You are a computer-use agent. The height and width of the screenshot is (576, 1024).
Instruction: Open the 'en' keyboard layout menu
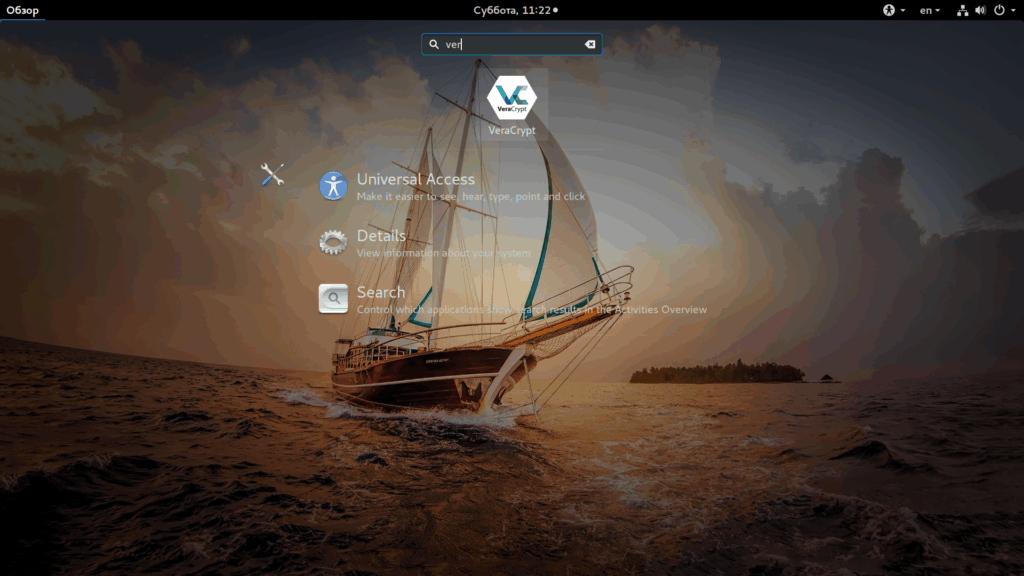tap(929, 10)
